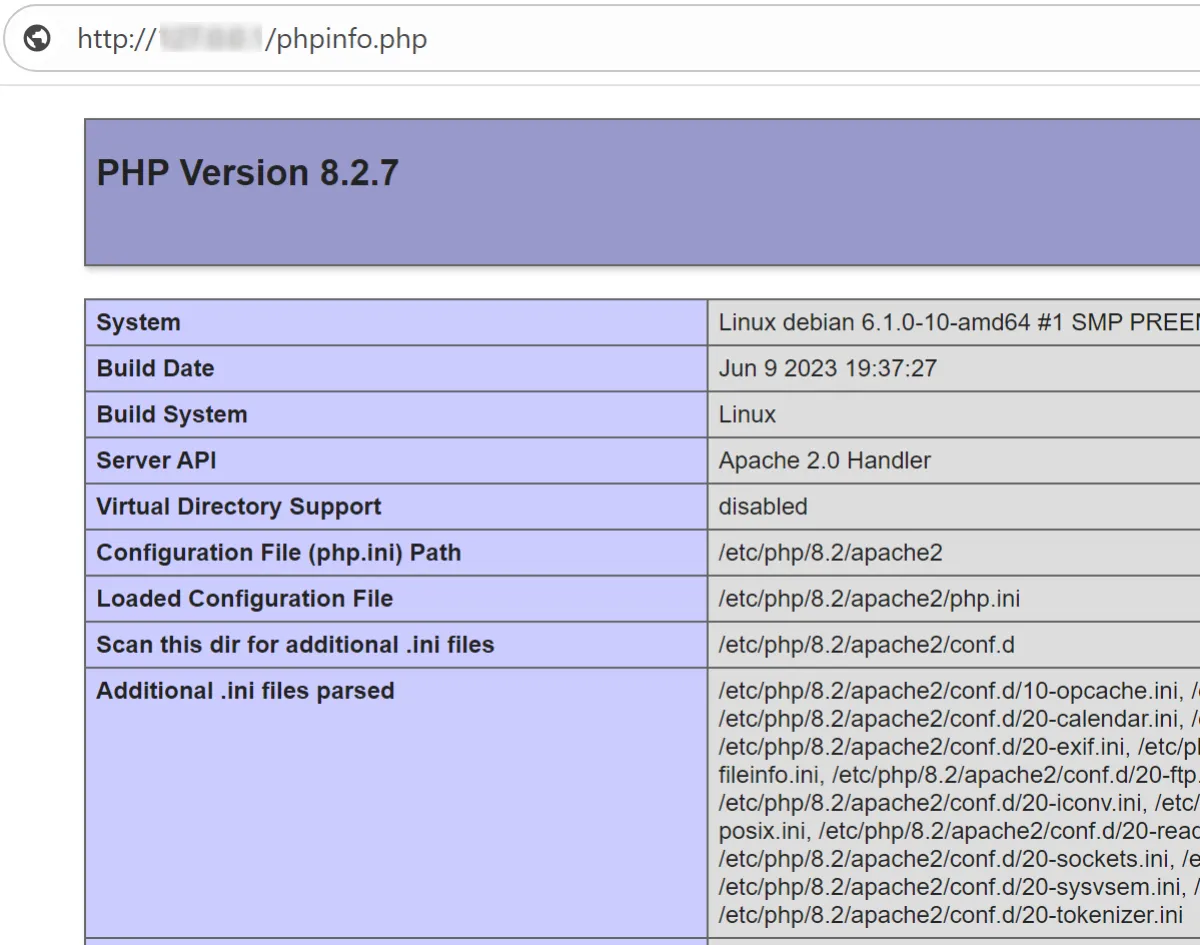Image resolution: width=1200 pixels, height=945 pixels.
Task: Click the PHP Version 8.2.7 heading
Action: 247,173
